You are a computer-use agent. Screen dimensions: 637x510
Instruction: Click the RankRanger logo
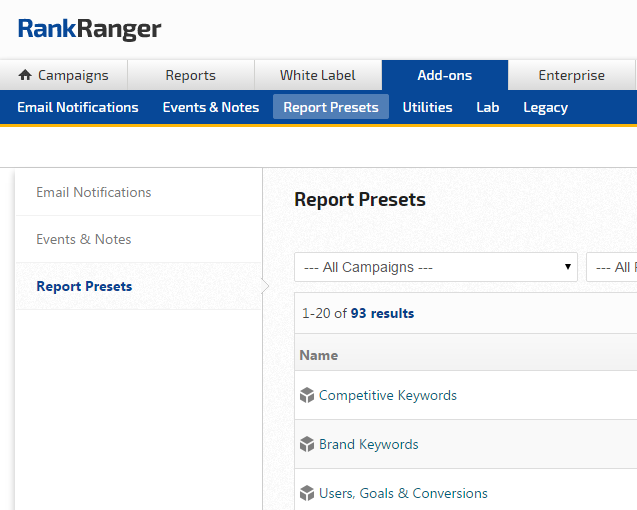coord(89,29)
